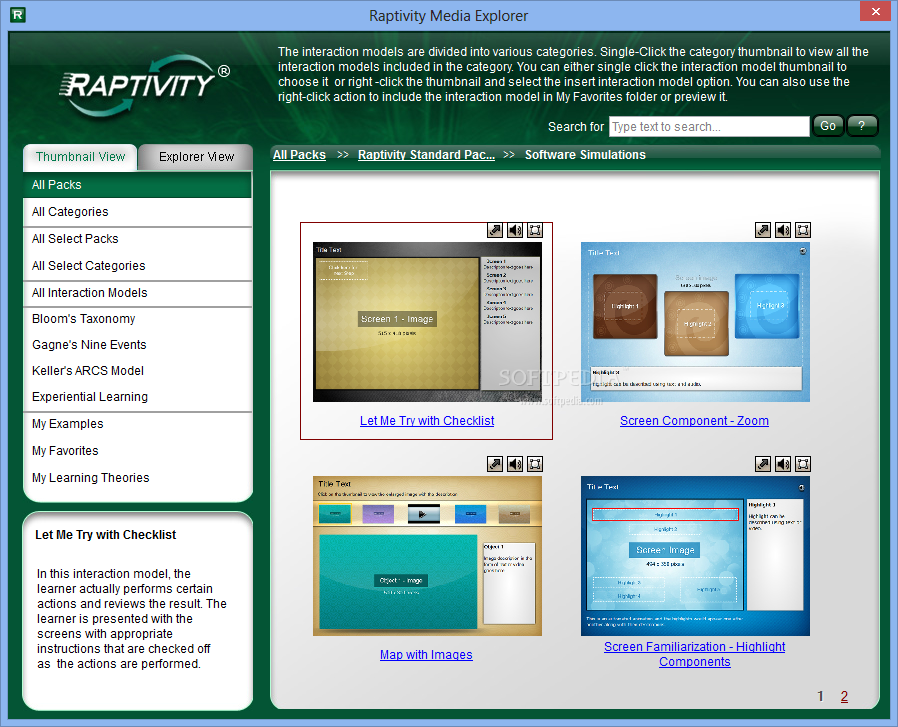This screenshot has height=727, width=898.
Task: Click the search text field
Action: point(709,127)
